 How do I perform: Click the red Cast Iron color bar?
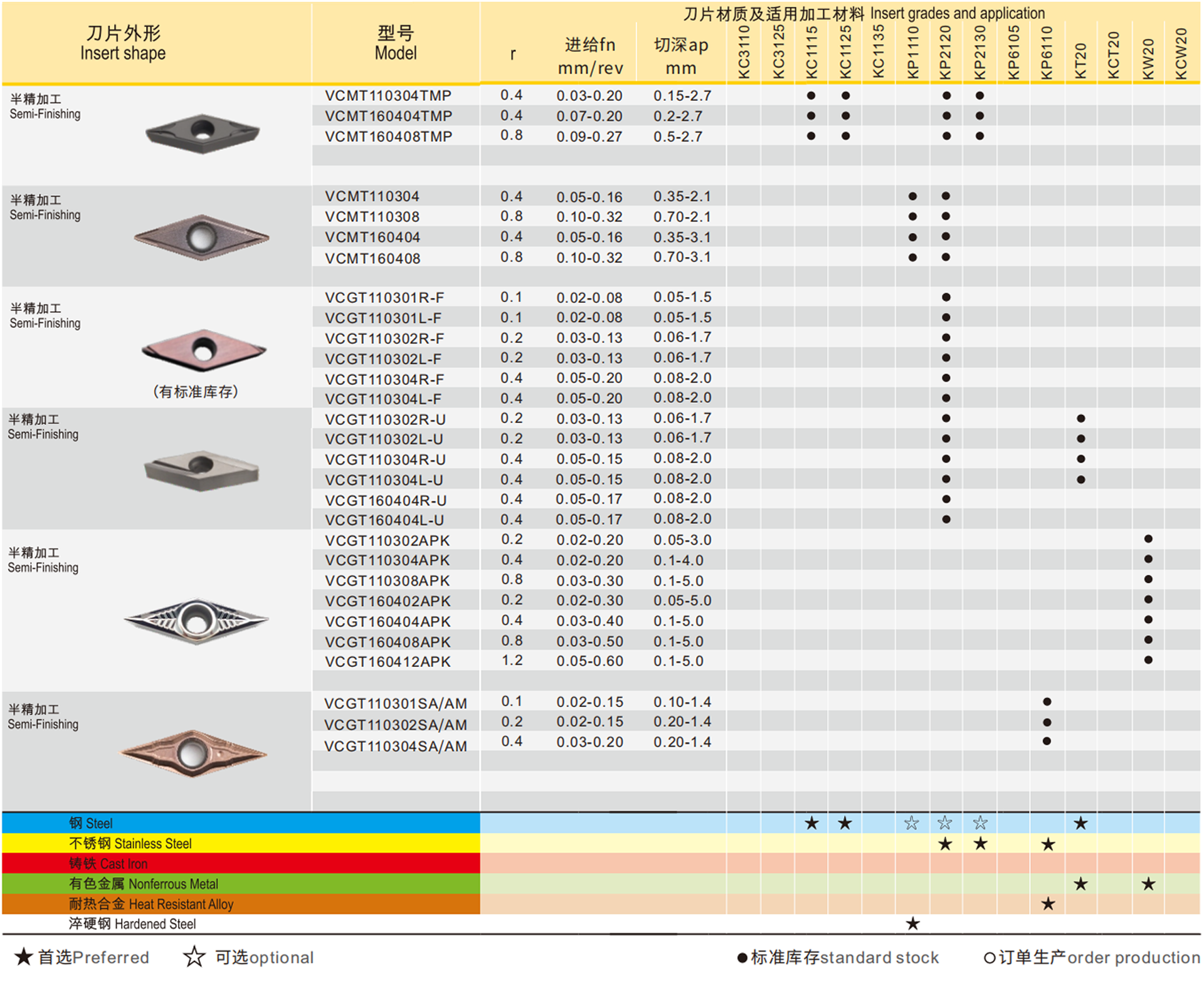click(241, 863)
